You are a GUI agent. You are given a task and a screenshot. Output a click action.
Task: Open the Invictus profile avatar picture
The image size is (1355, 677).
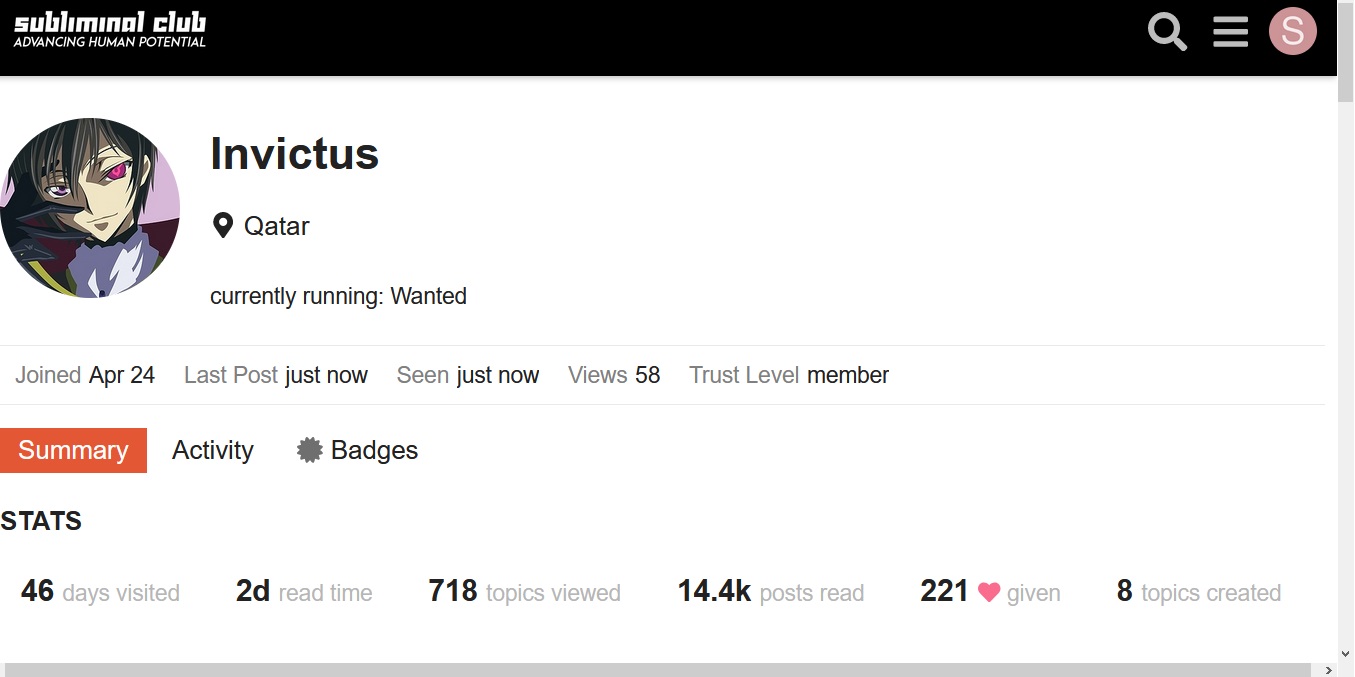tap(90, 208)
